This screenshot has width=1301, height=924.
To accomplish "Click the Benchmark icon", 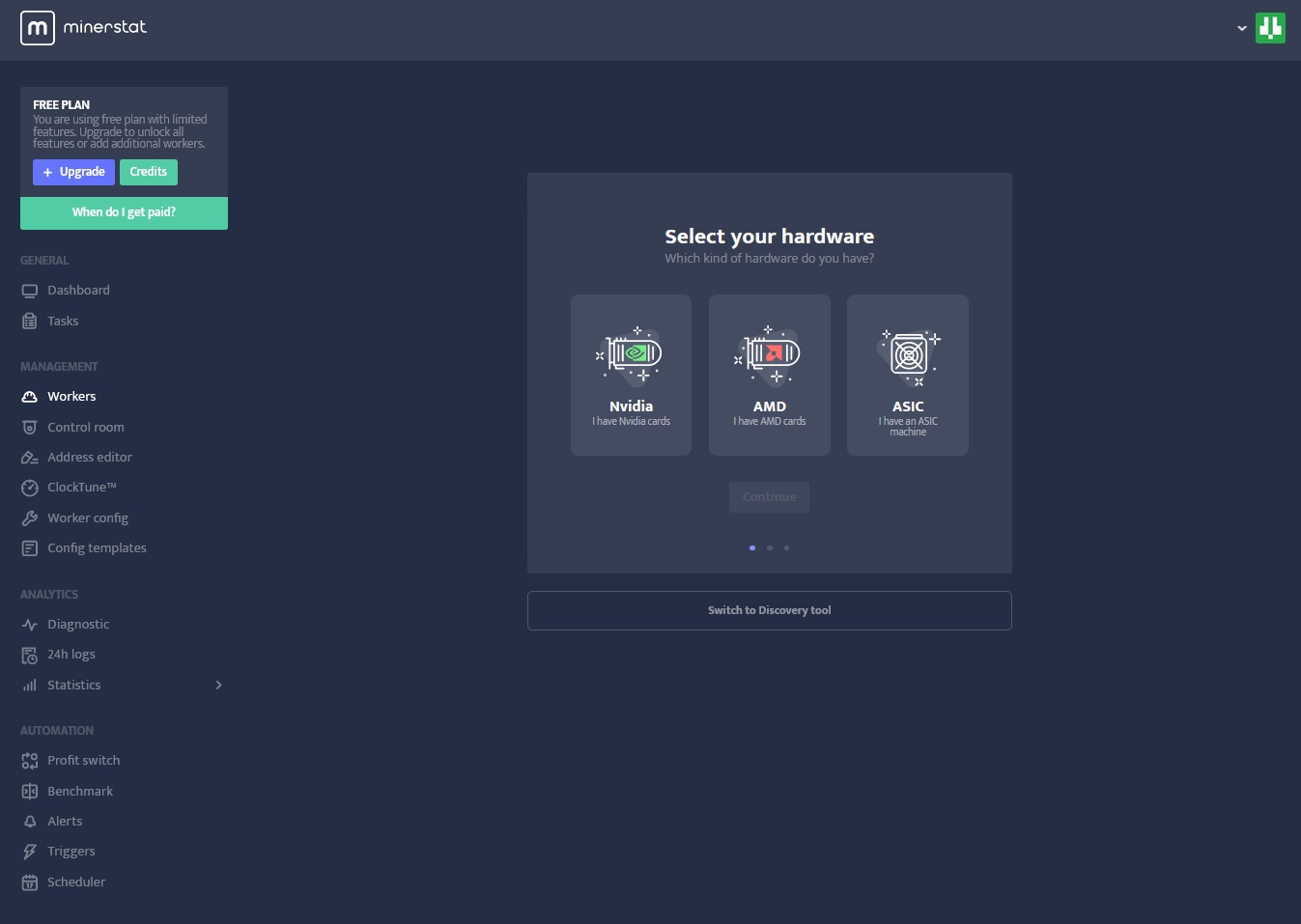I will click(x=30, y=792).
